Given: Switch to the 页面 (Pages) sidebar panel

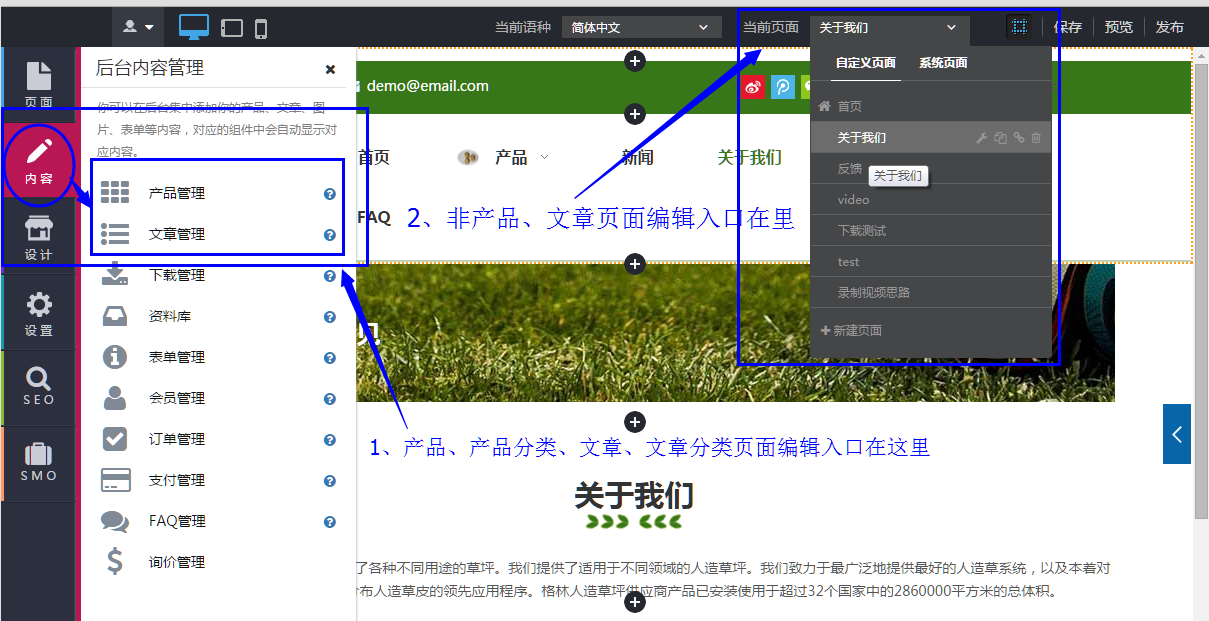Looking at the screenshot, I should point(39,82).
